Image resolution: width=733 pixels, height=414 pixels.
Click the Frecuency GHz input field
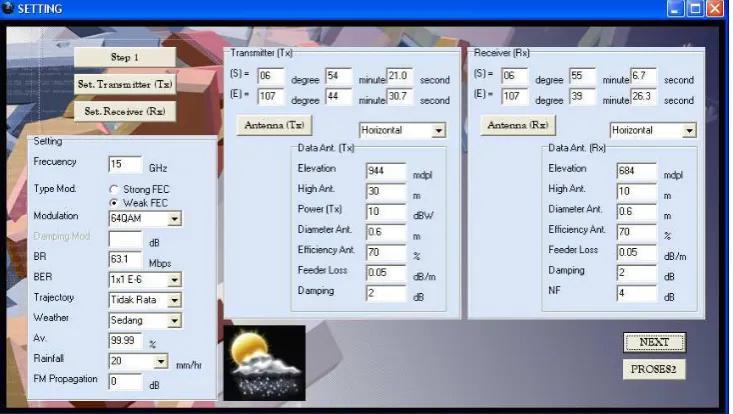(x=125, y=164)
